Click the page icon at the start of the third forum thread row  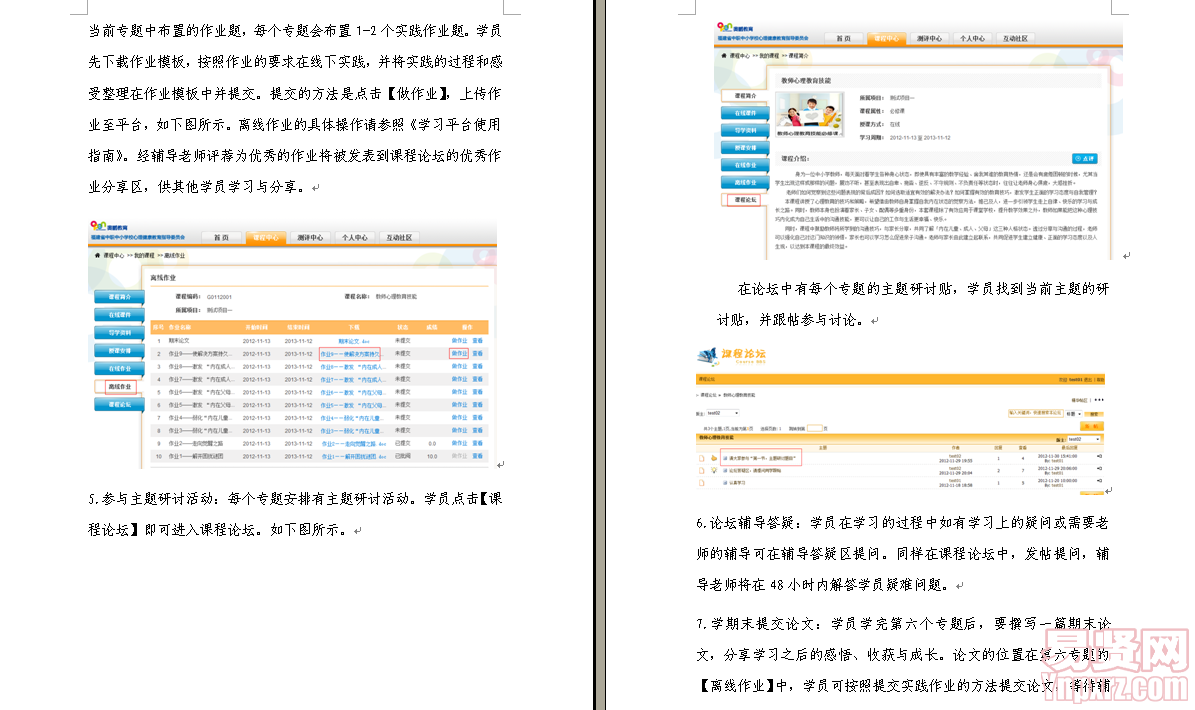point(702,482)
